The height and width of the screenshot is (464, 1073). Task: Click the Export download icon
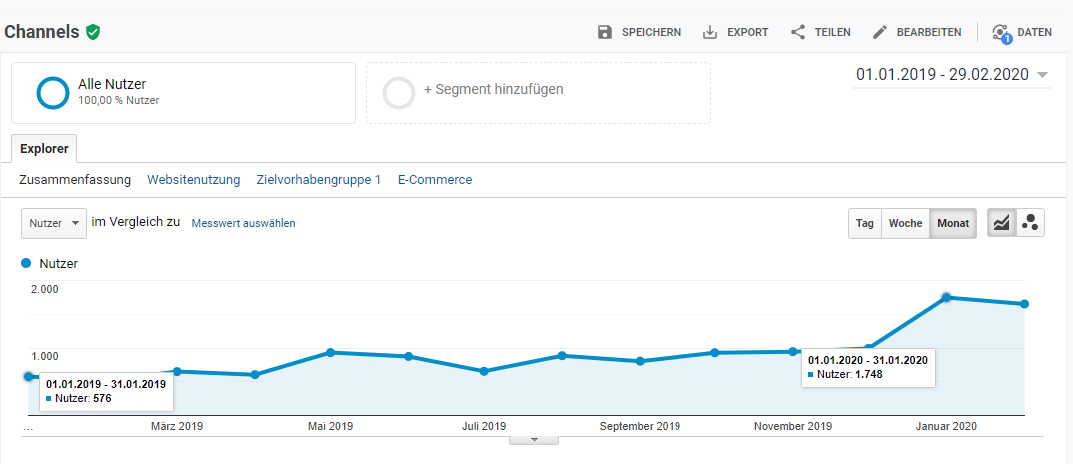(x=710, y=32)
